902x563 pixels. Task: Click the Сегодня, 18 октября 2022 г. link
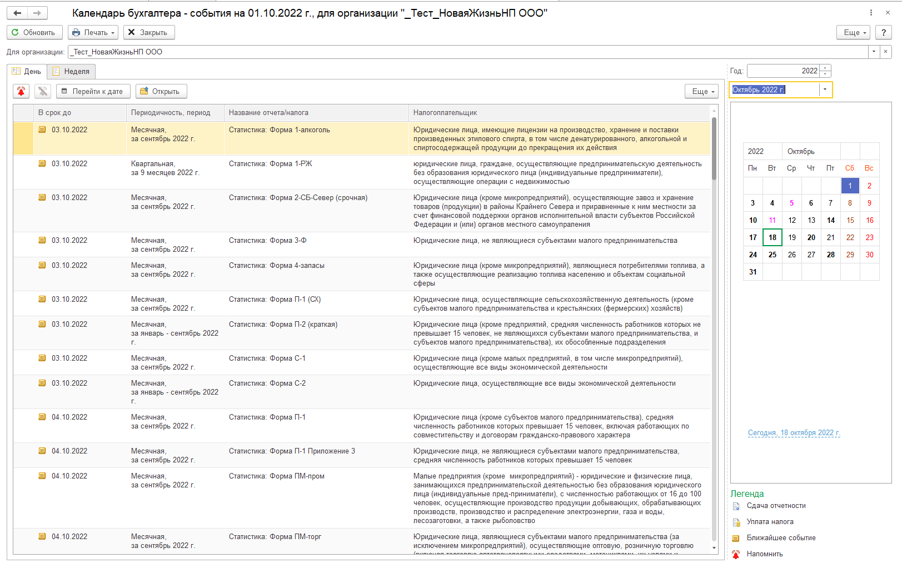793,432
